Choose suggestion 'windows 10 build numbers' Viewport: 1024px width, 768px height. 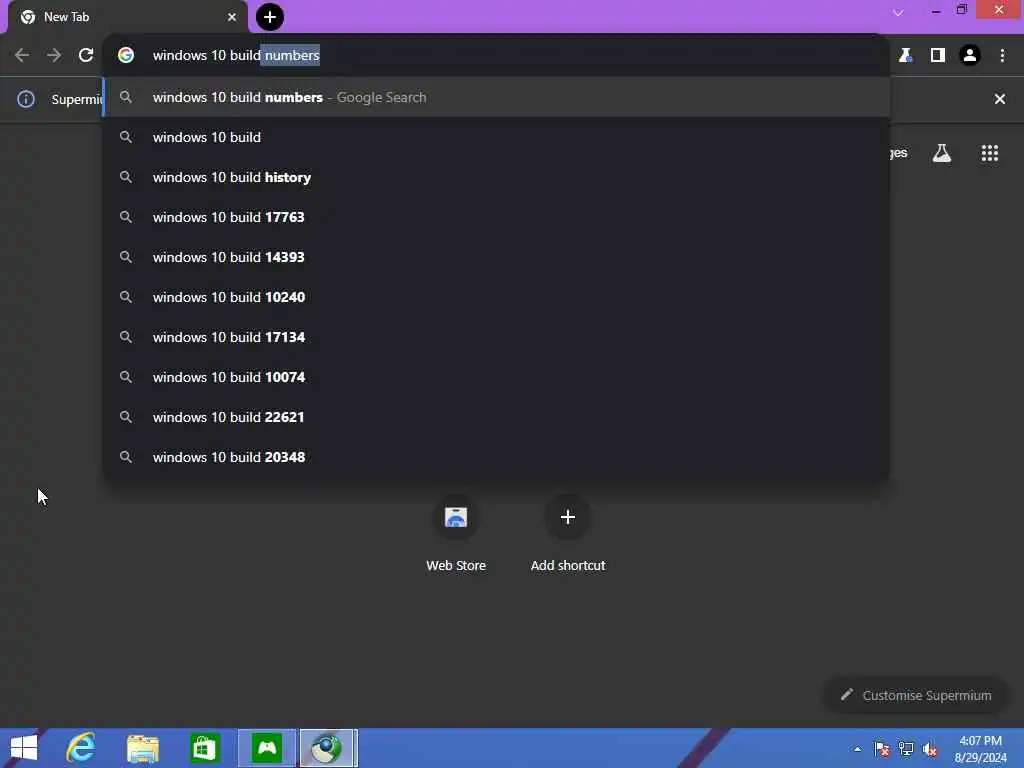point(496,97)
